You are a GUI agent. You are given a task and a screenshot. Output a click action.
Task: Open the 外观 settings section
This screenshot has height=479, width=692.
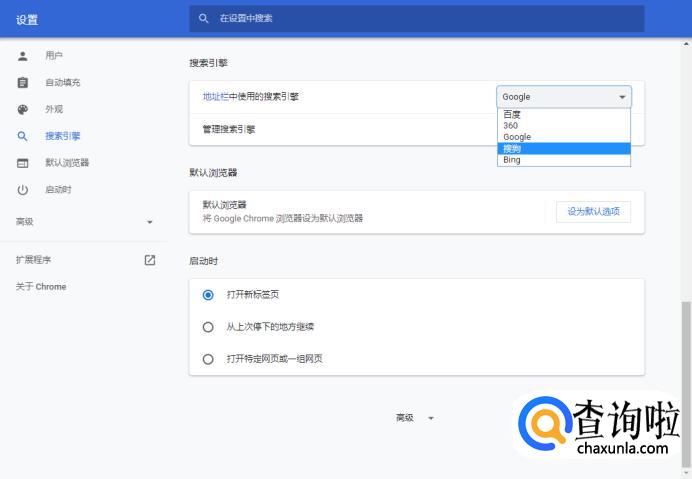pyautogui.click(x=54, y=109)
